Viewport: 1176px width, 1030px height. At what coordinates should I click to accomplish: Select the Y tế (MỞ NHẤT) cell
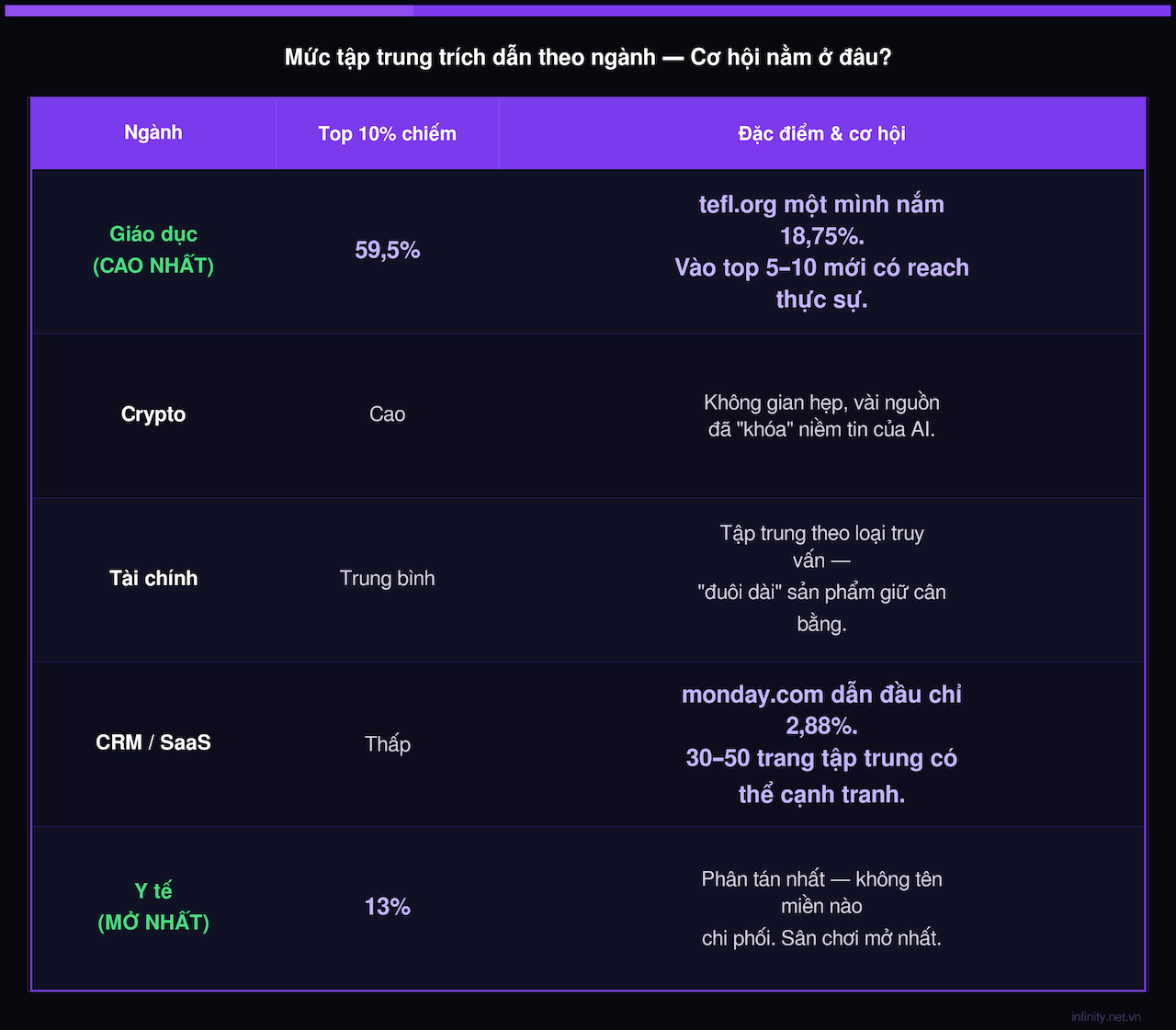153,907
